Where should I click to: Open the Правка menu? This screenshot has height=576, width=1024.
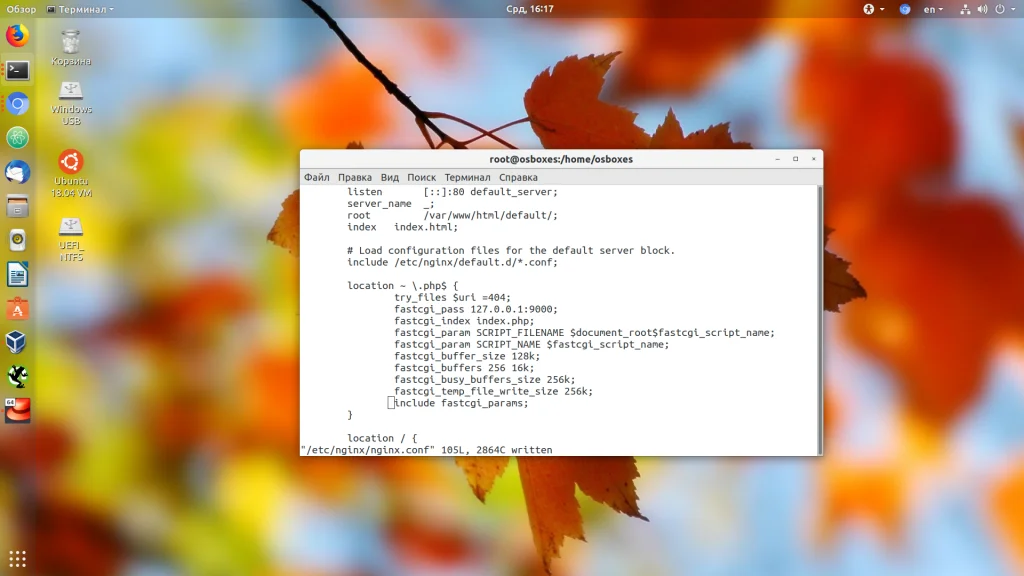coord(354,177)
